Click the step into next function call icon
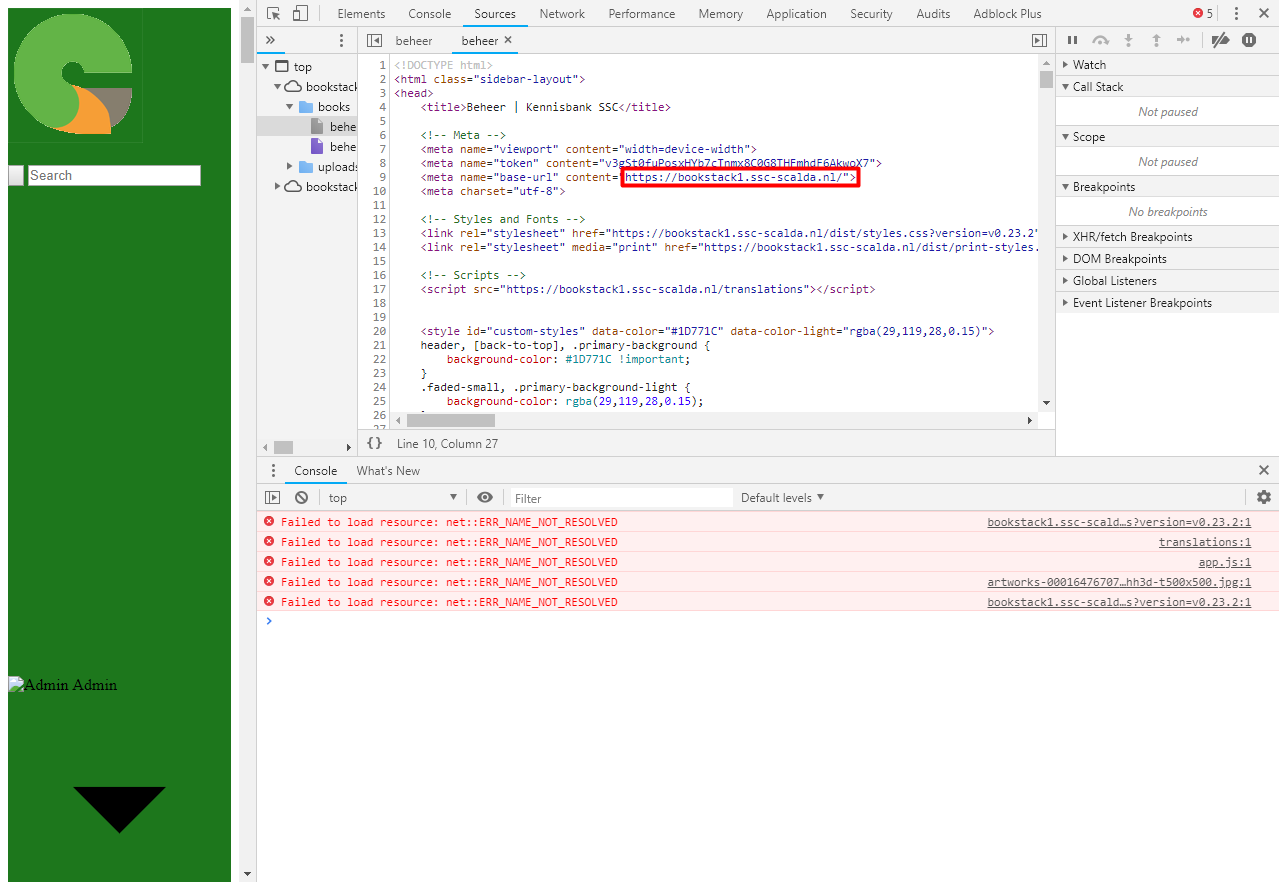 point(1128,40)
